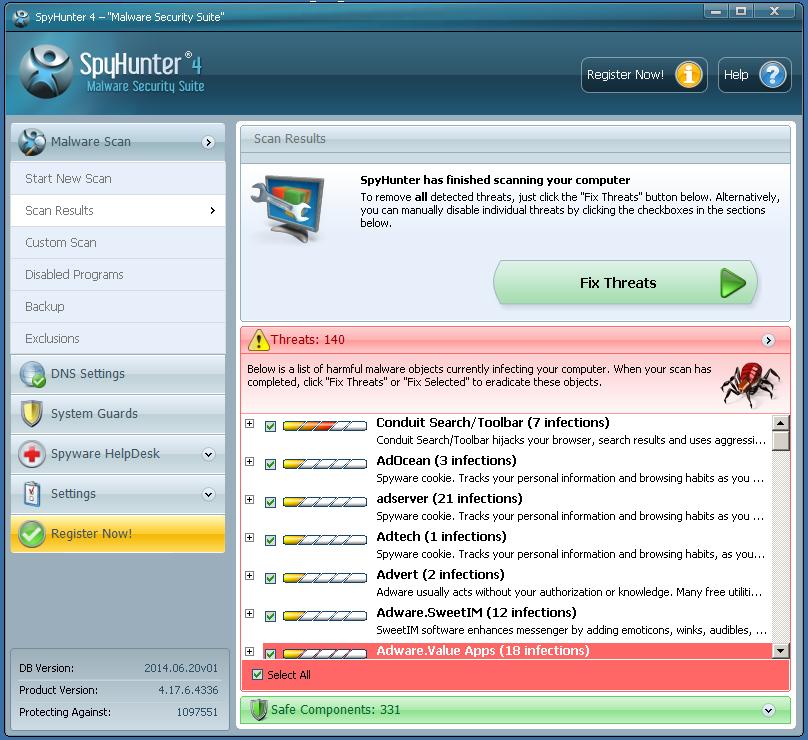Screen dimensions: 808x740
Task: Uncheck the Adware.SweetIM threat checkbox
Action: click(270, 616)
